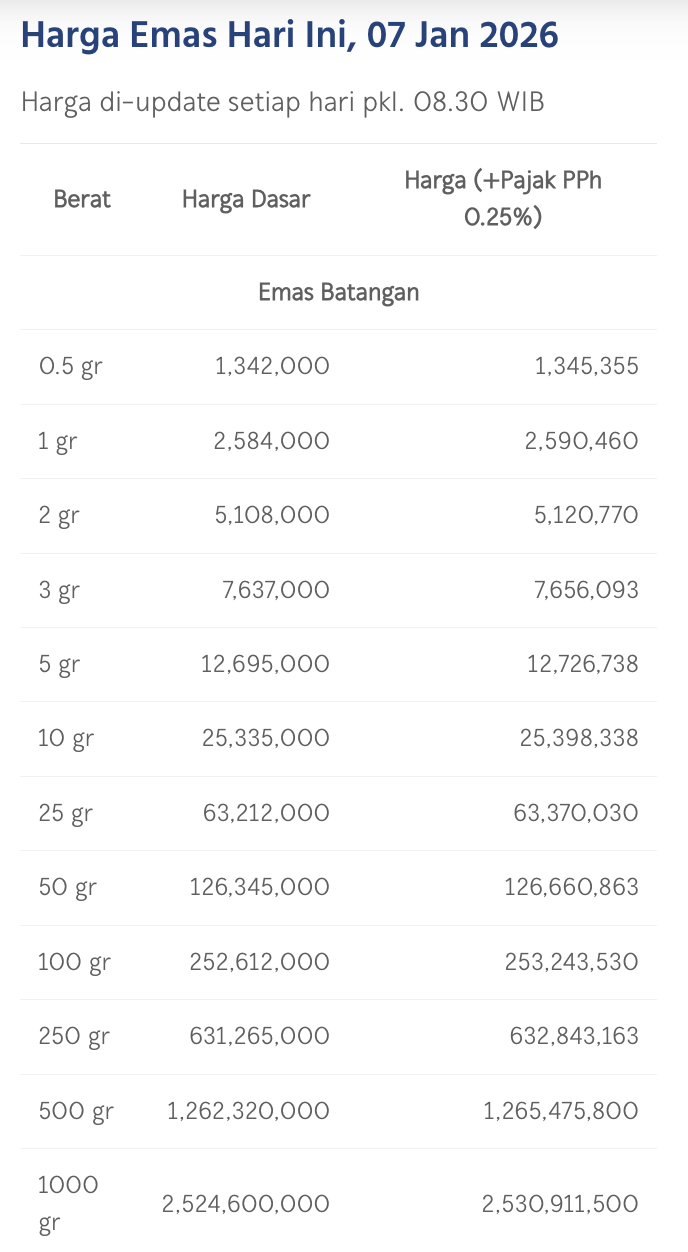Viewport: 688px width, 1252px height.
Task: Click the price update time notice text
Action: coord(283,102)
